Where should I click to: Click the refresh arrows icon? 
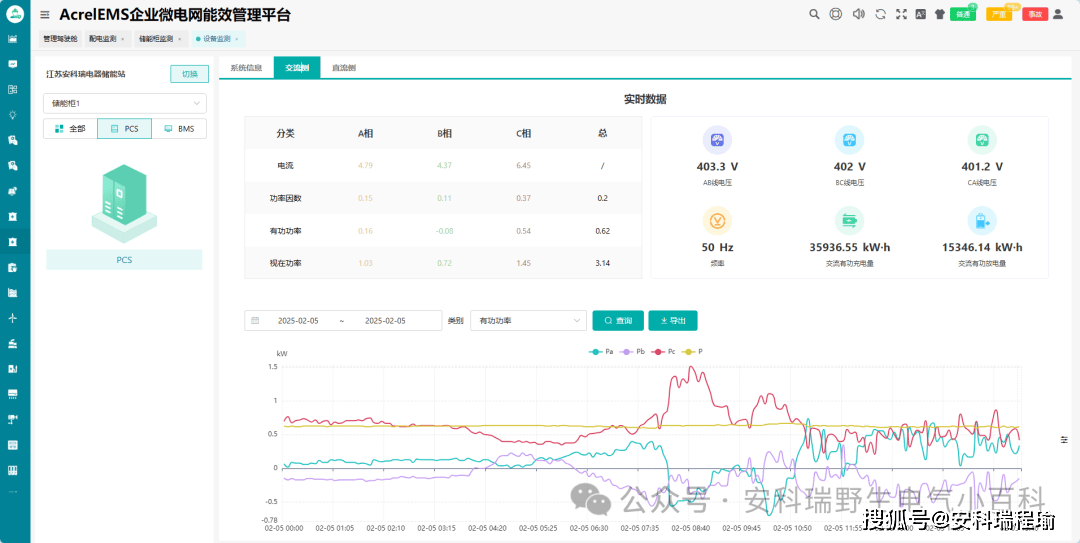[x=880, y=14]
